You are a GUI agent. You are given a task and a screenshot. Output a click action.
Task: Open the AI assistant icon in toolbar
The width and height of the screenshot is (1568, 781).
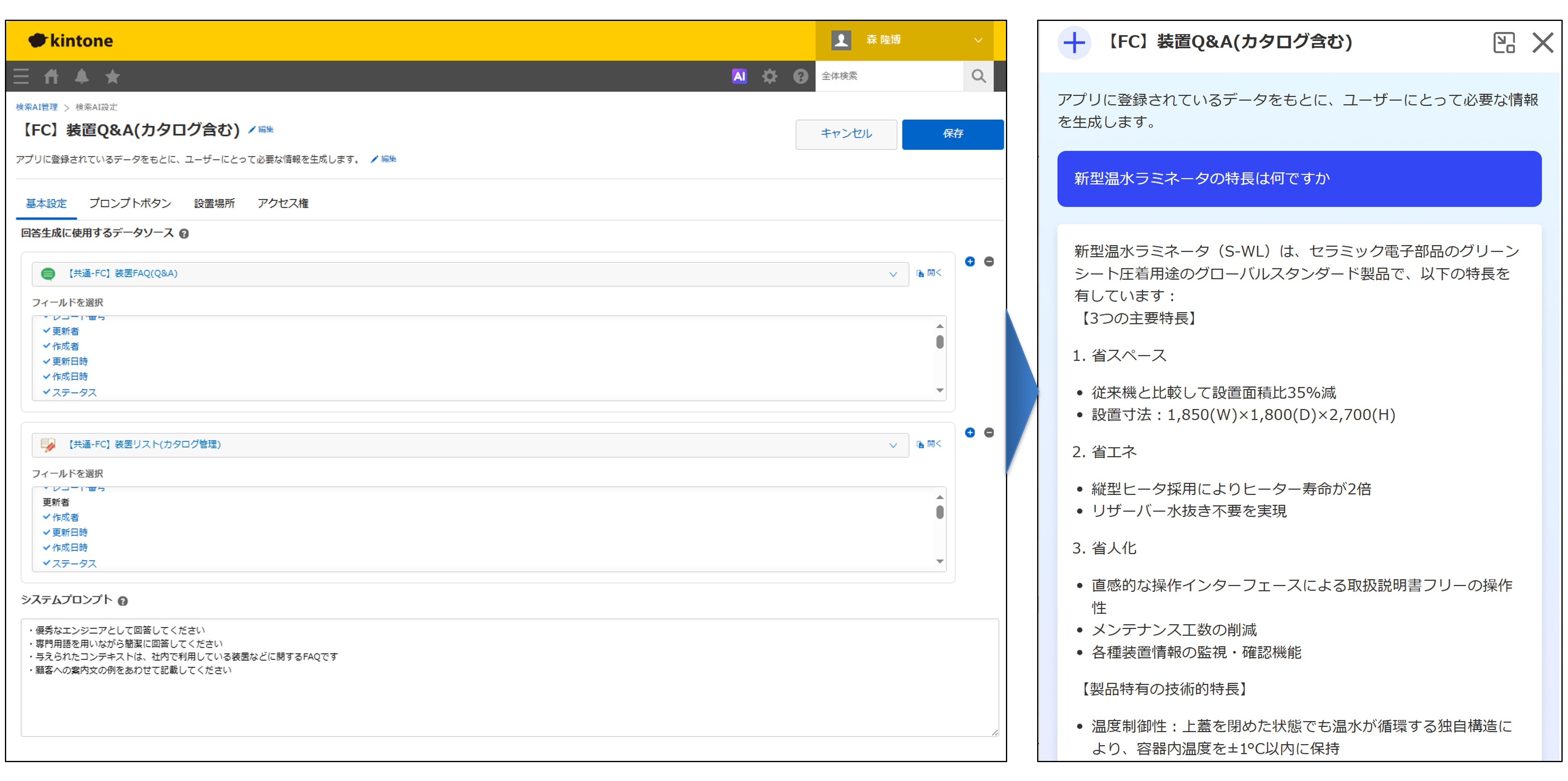[739, 76]
